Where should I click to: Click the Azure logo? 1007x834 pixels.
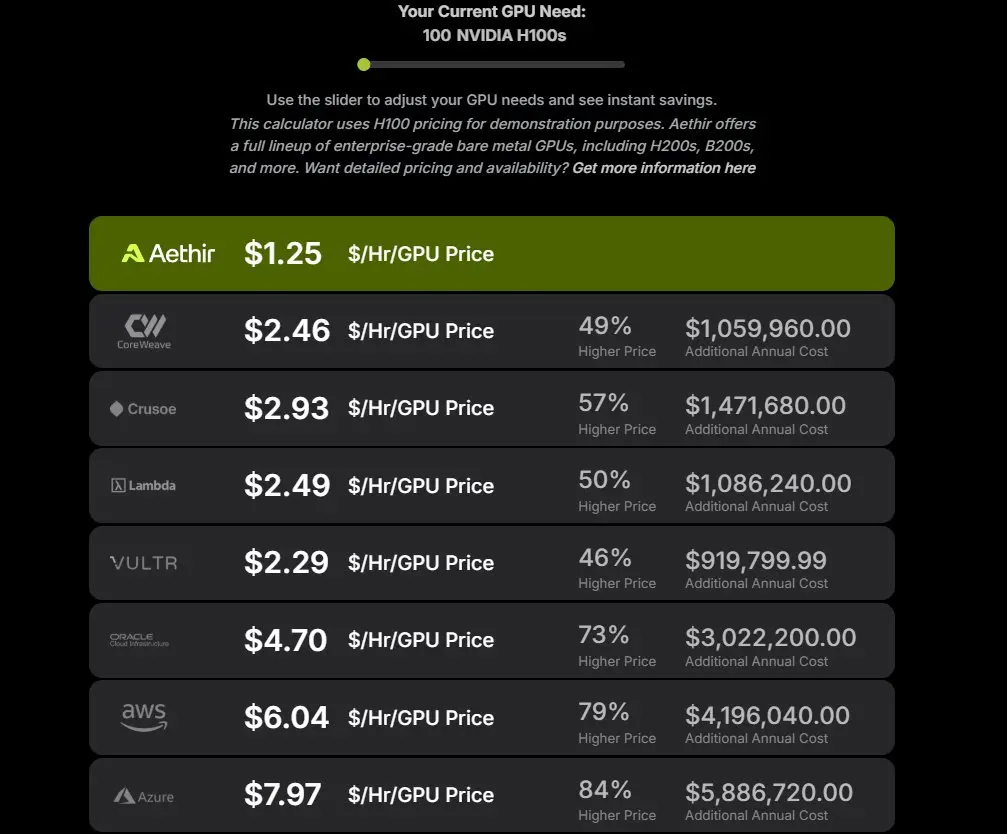144,796
